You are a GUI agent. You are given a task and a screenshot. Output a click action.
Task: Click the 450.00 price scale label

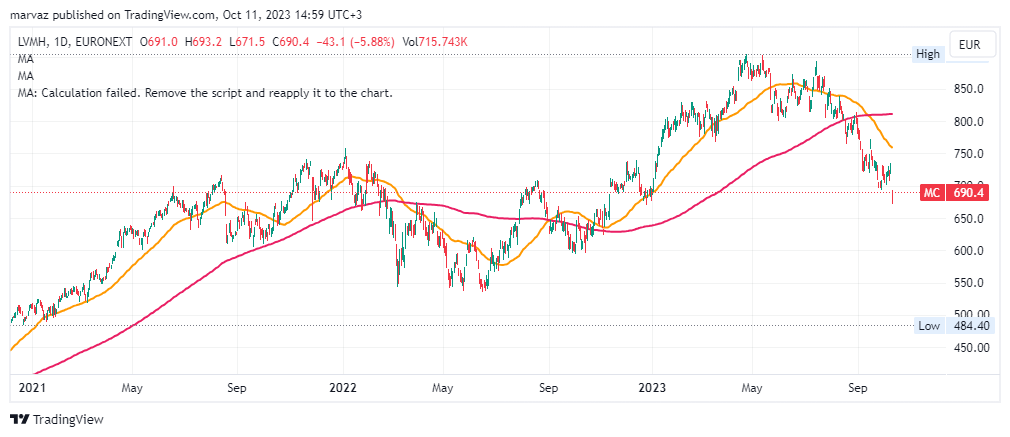971,348
